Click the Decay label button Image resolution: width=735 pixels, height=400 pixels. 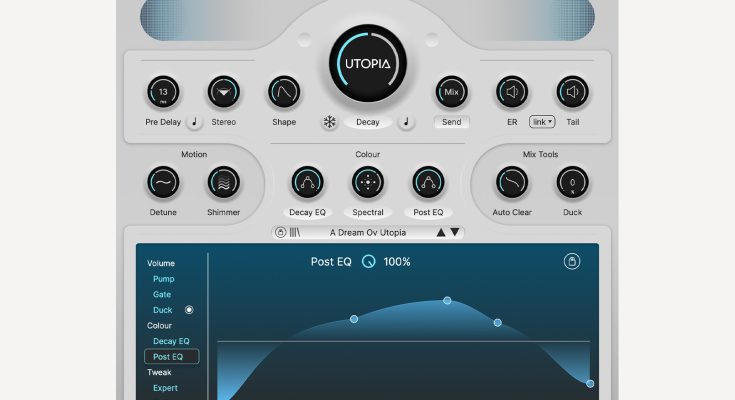point(368,122)
